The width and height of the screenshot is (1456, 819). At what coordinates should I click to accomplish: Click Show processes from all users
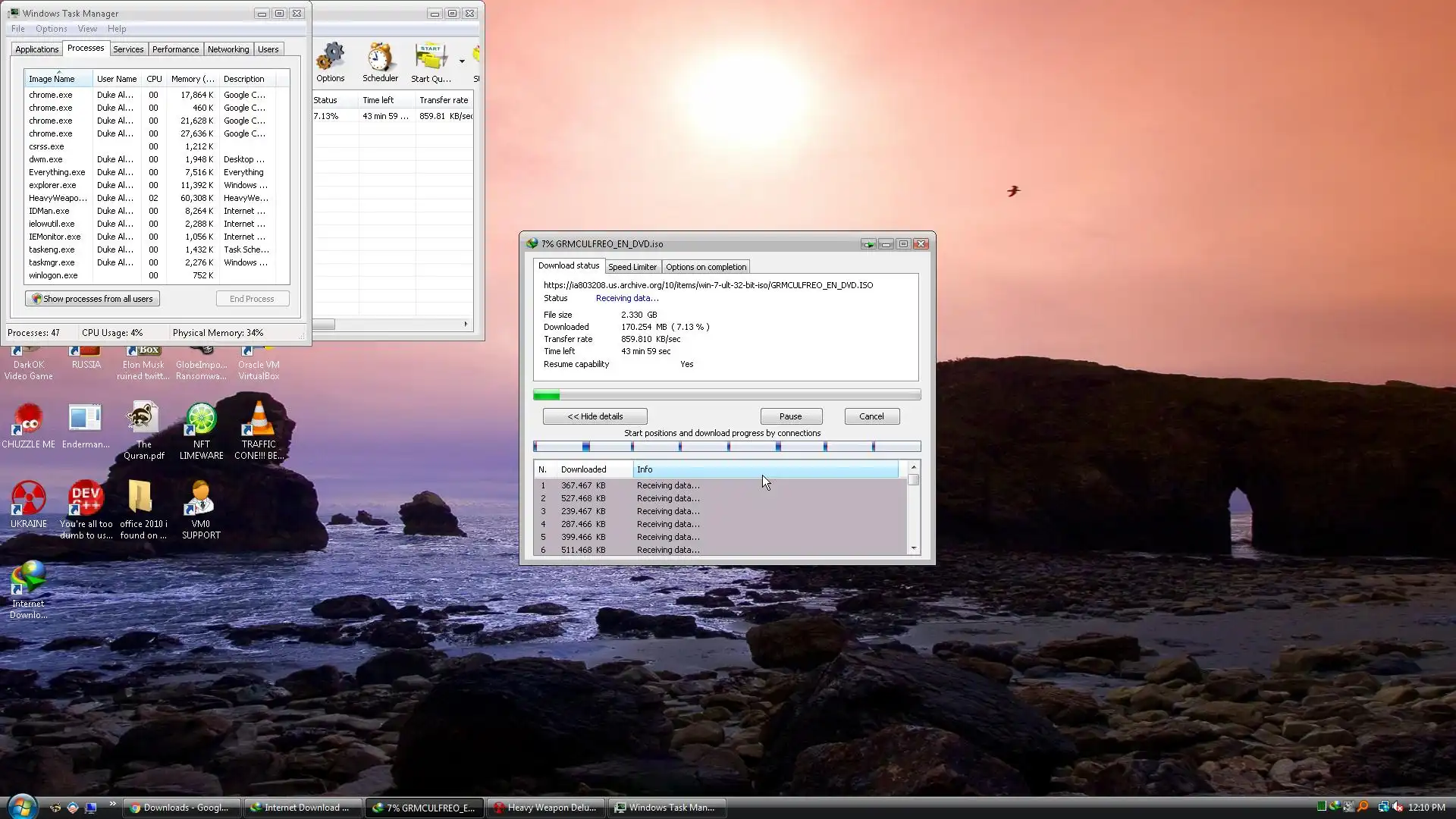tap(92, 299)
